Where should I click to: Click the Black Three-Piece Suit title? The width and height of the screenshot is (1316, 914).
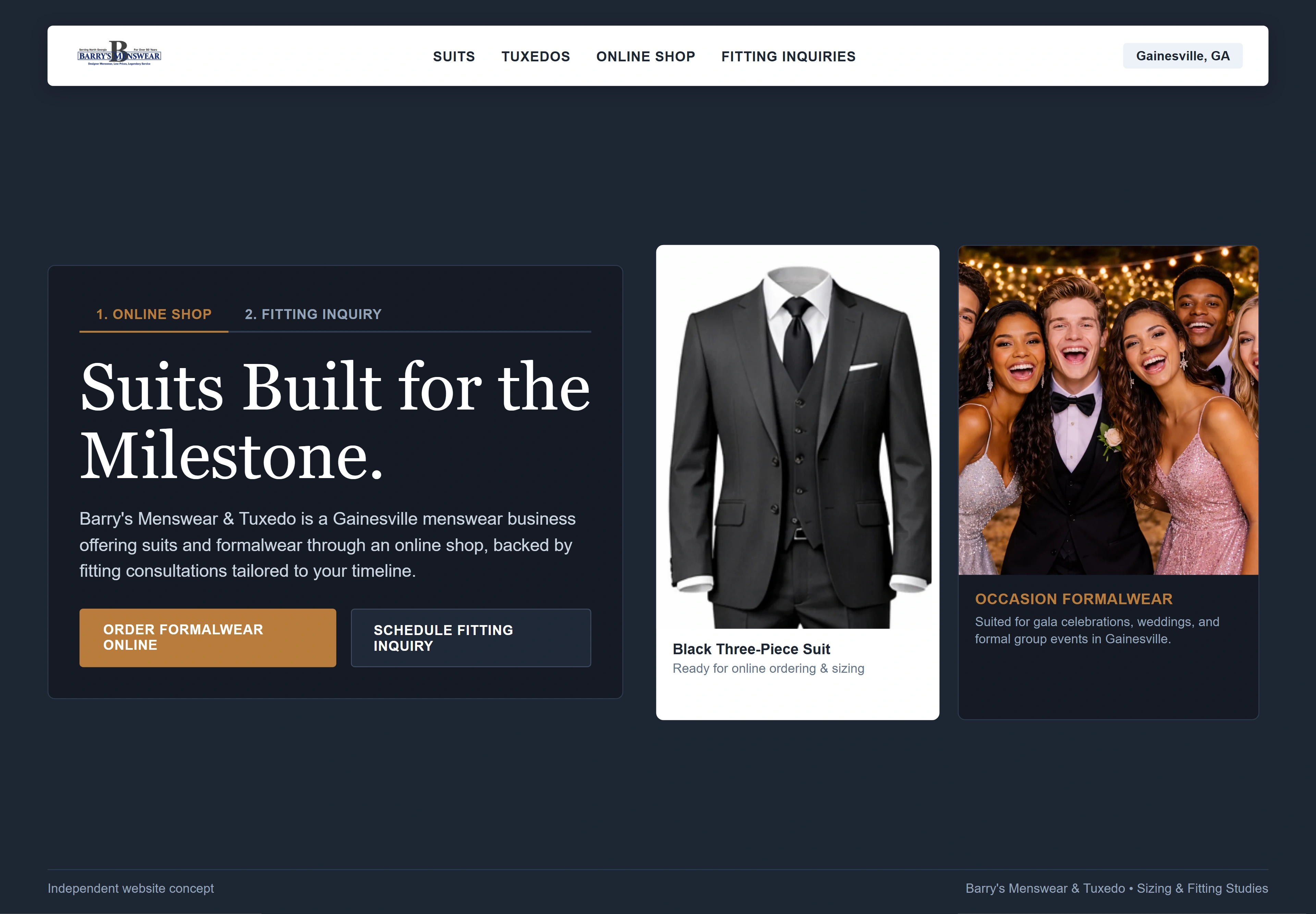click(751, 649)
